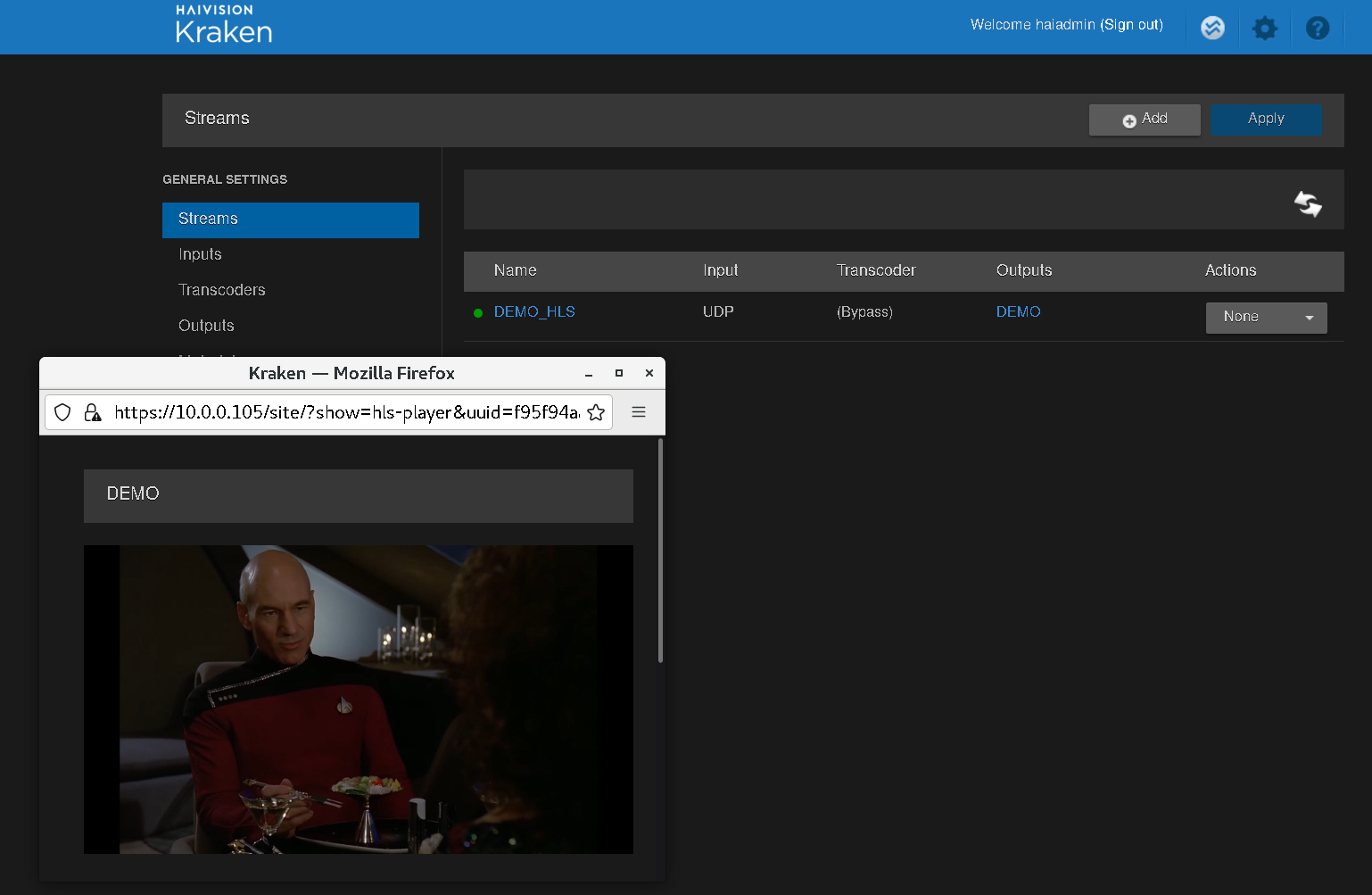Expand the None actions dropdown
1372x895 pixels.
click(1266, 318)
